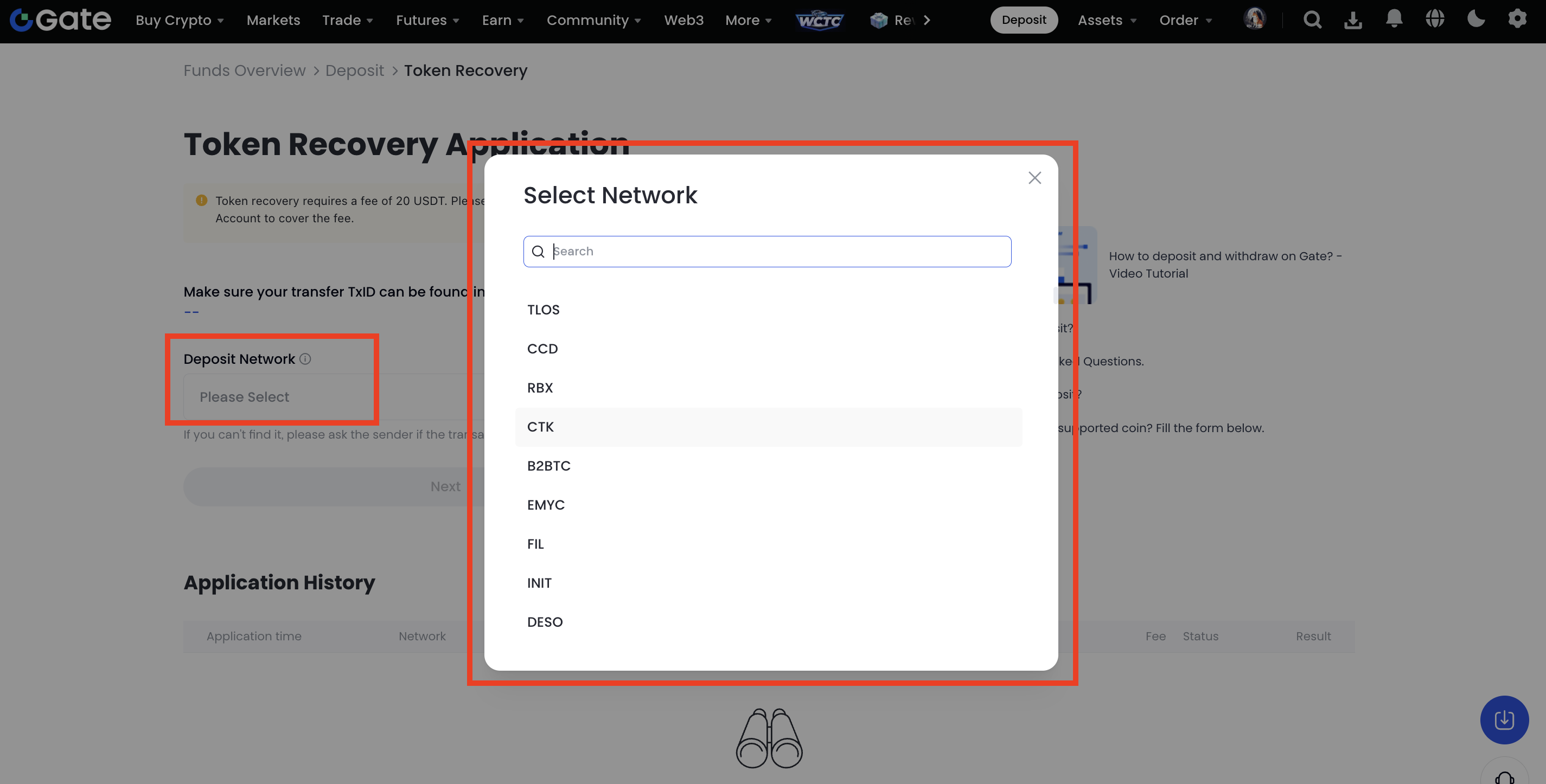Viewport: 1546px width, 784px height.
Task: Toggle dark mode moon icon
Action: (x=1476, y=19)
